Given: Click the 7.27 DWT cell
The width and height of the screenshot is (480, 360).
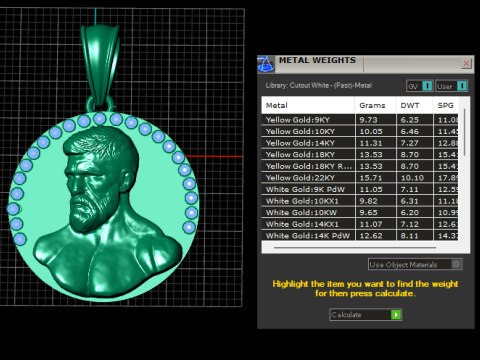Looking at the screenshot, I should click(x=415, y=143).
